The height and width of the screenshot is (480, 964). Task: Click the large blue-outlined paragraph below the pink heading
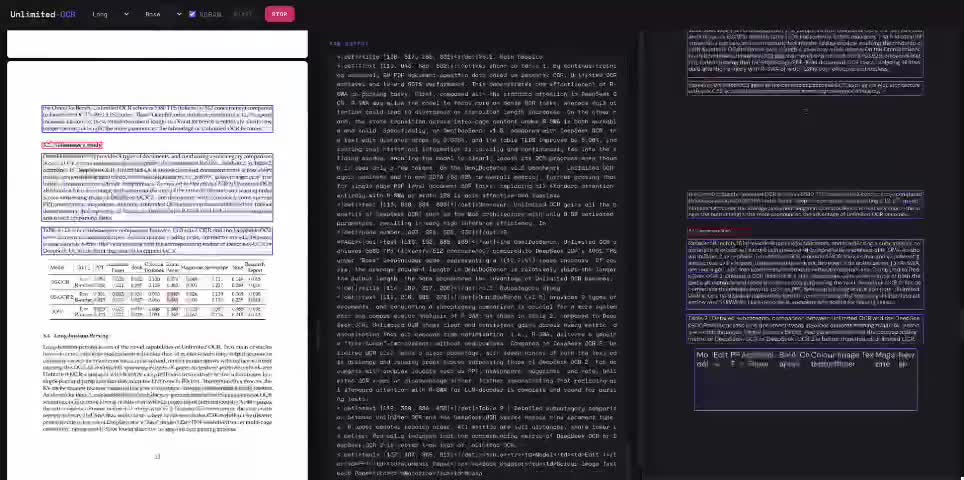(x=157, y=187)
